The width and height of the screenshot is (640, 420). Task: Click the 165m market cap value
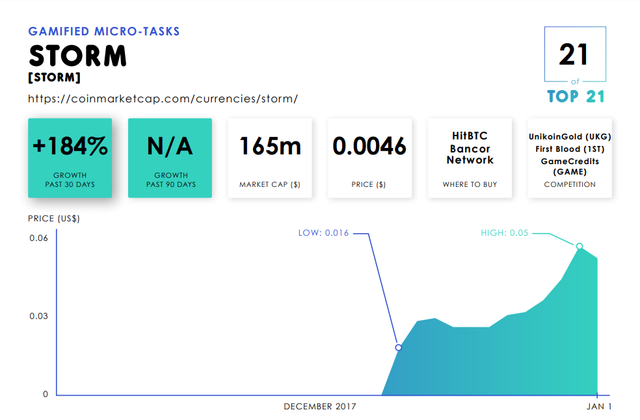point(270,146)
